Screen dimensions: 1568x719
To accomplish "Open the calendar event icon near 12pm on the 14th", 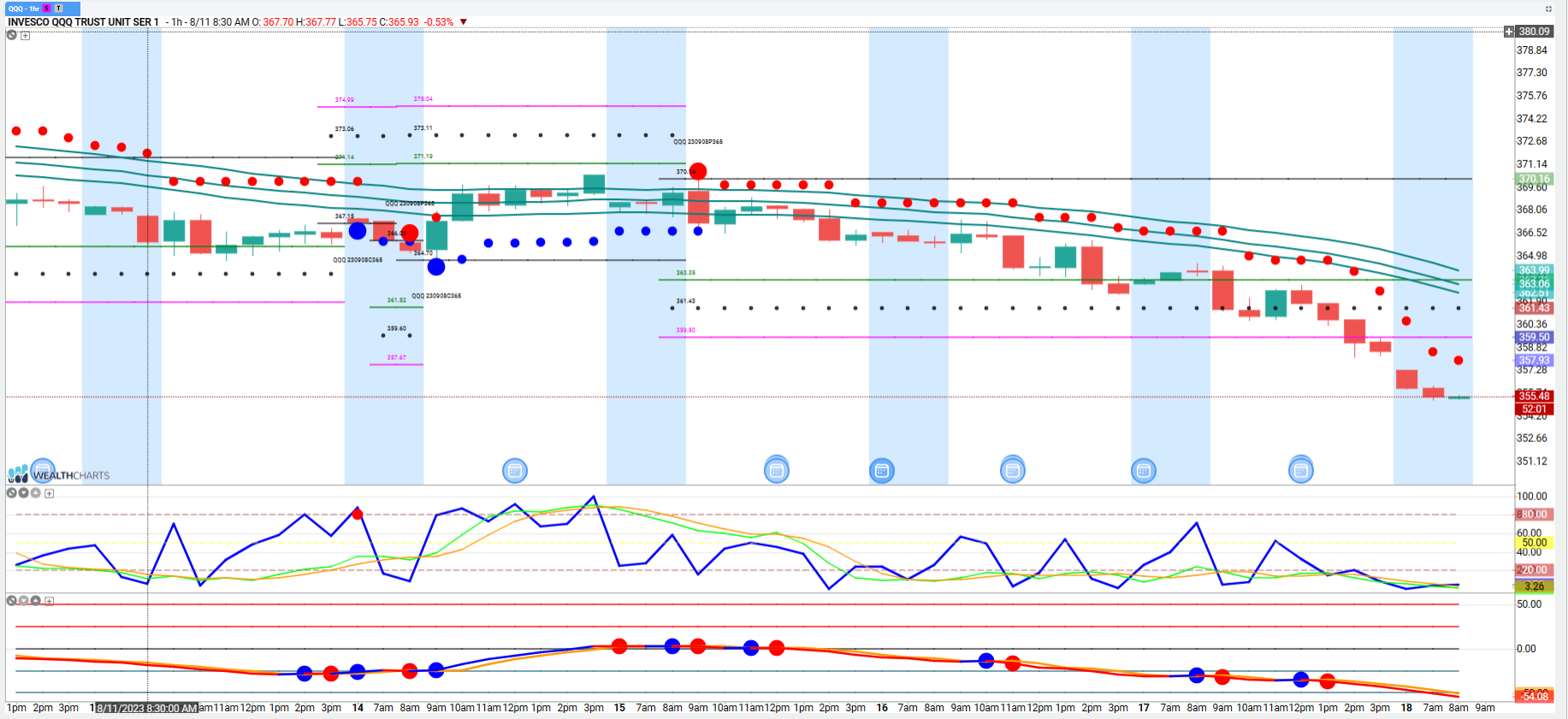I will 514,470.
